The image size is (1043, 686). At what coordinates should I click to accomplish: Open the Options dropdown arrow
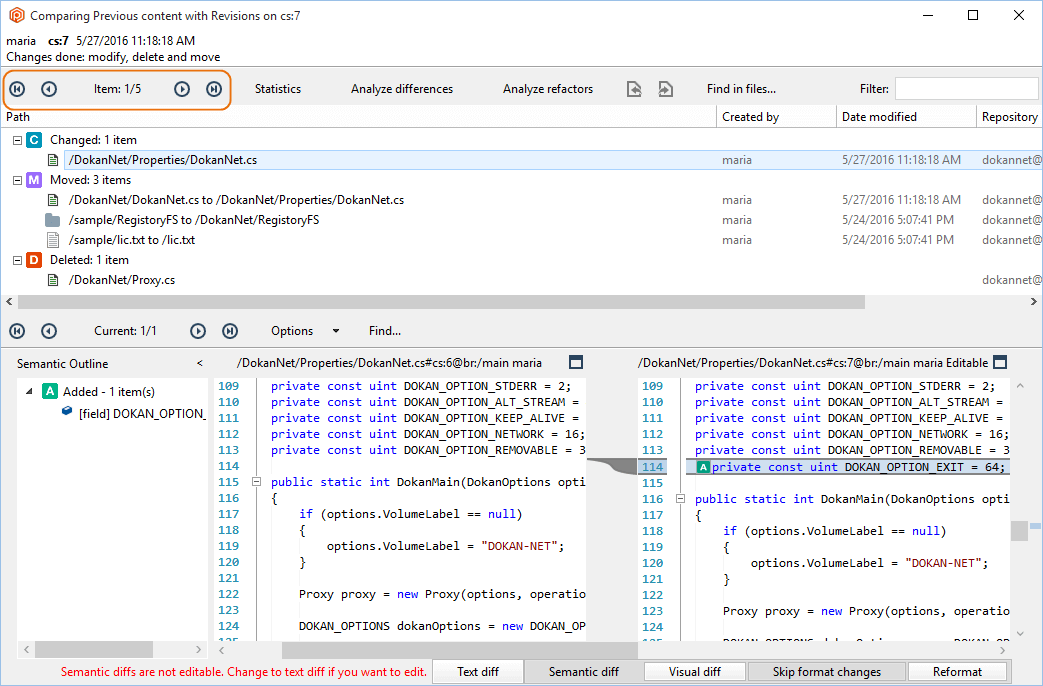(336, 331)
